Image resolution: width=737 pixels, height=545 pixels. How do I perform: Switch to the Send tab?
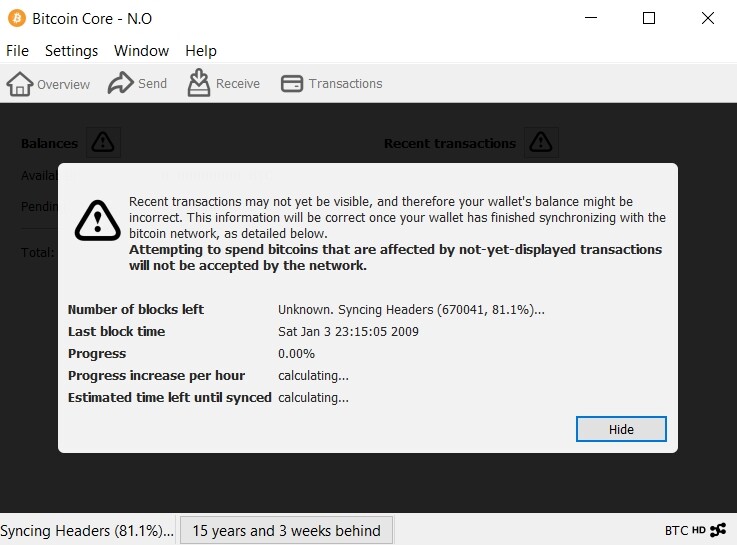pyautogui.click(x=137, y=83)
